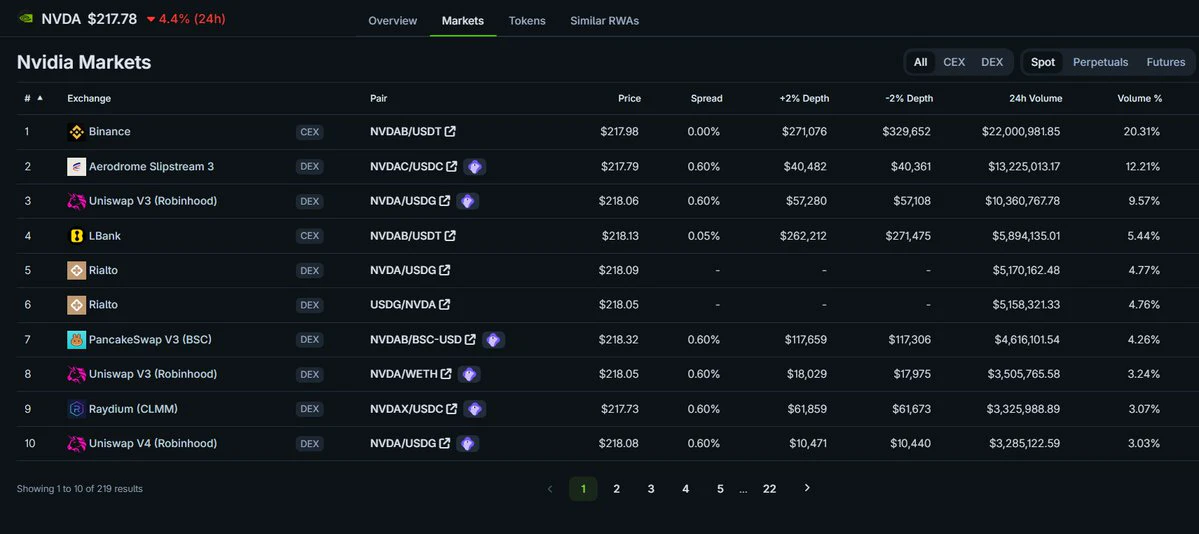Click the next page arrow
The width and height of the screenshot is (1199, 534).
pyautogui.click(x=807, y=488)
